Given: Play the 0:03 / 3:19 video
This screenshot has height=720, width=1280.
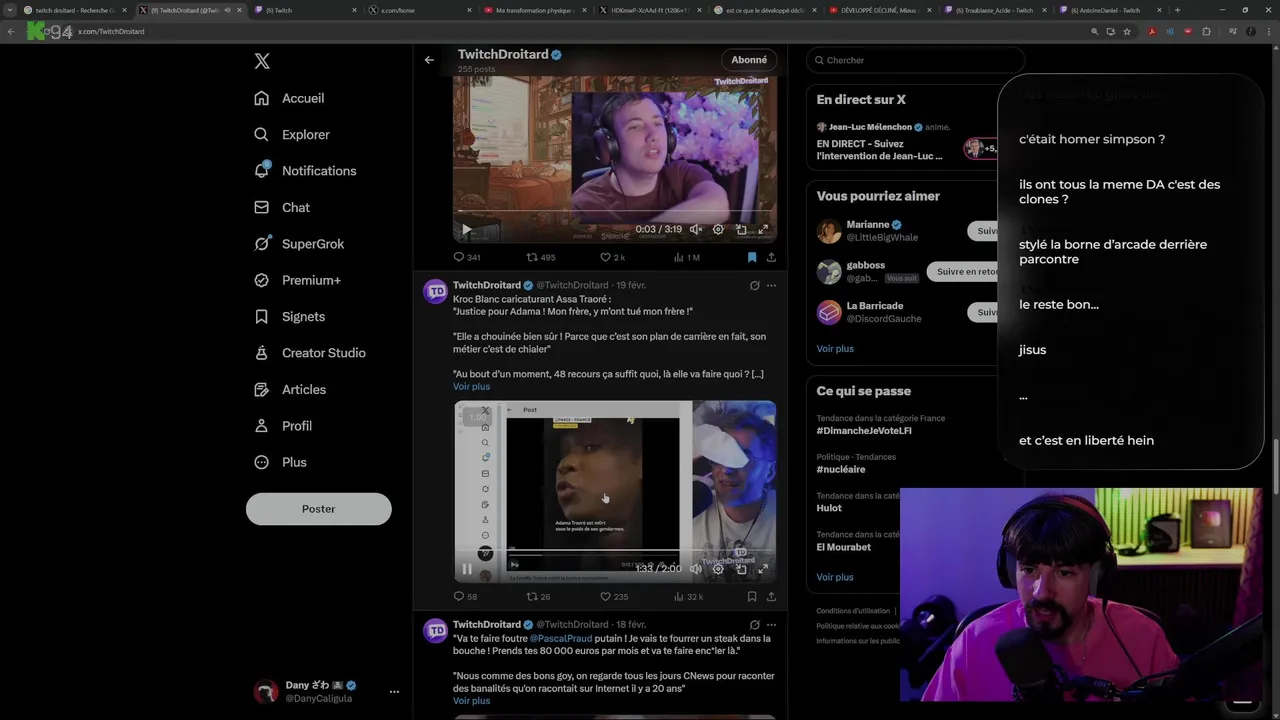Looking at the screenshot, I should click(466, 229).
